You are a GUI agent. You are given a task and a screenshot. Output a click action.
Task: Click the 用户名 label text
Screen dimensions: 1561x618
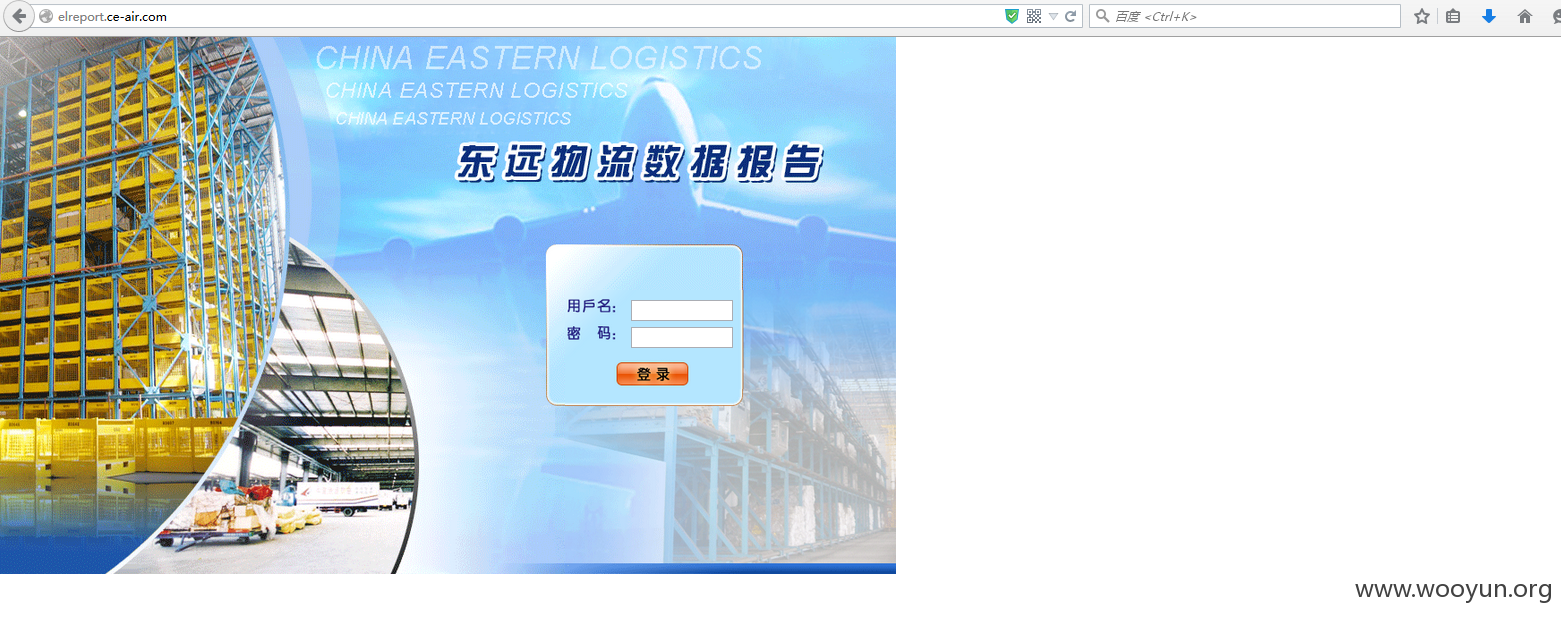pyautogui.click(x=591, y=306)
